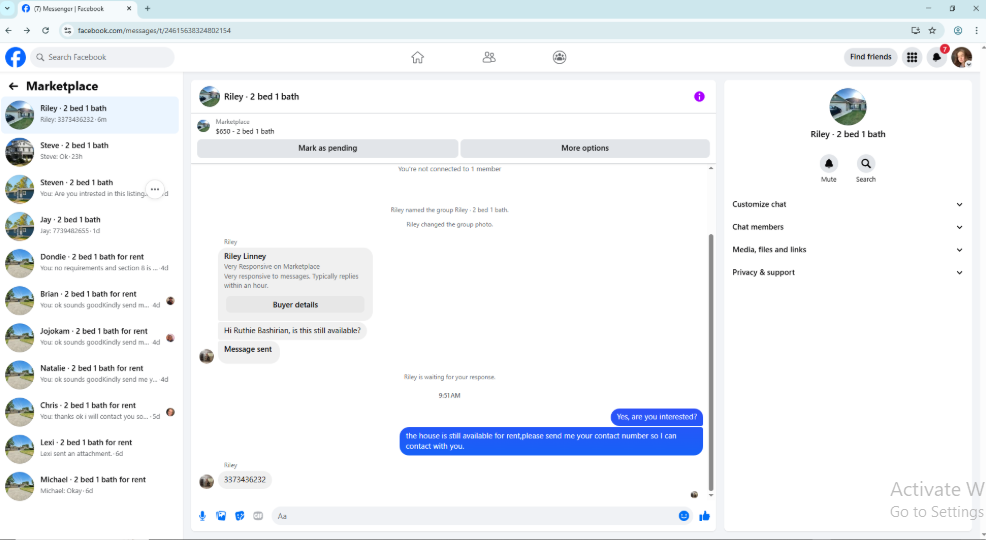The height and width of the screenshot is (540, 986).
Task: Click the Search Facebook field
Action: pos(102,57)
